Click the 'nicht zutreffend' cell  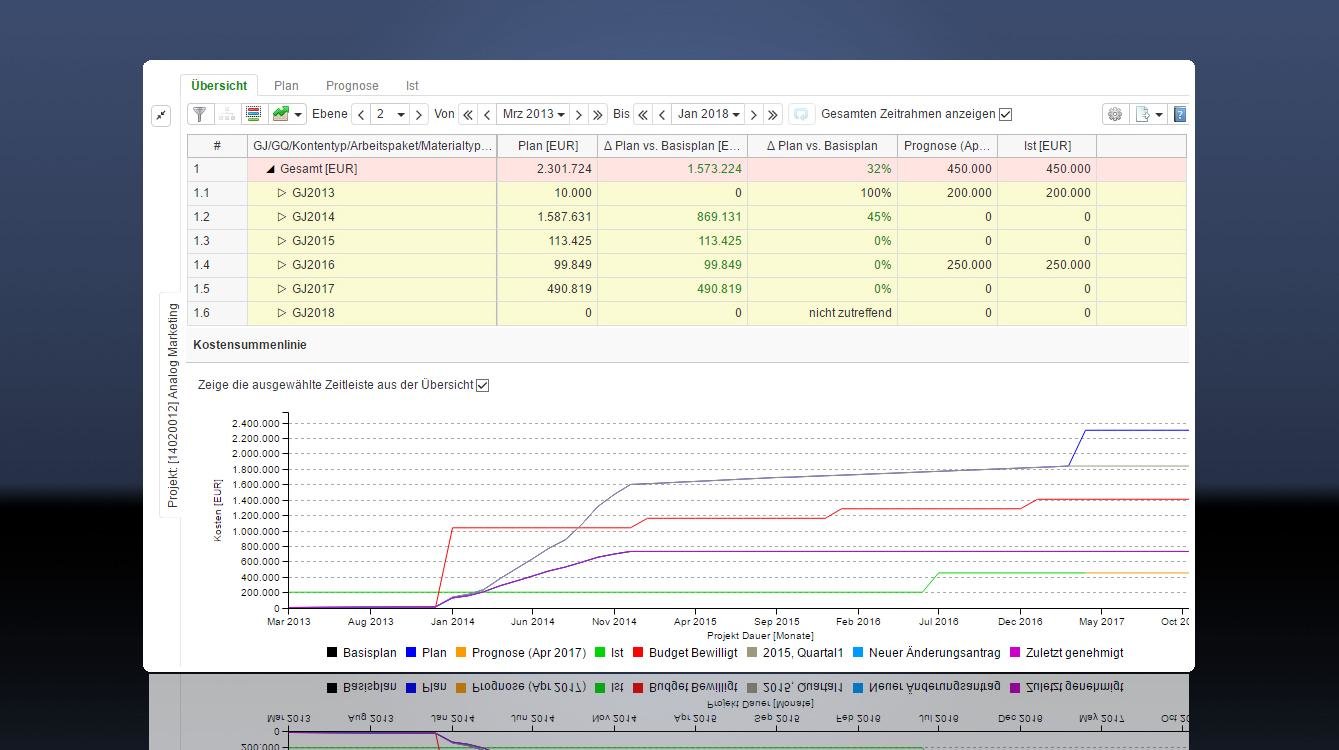(x=822, y=313)
